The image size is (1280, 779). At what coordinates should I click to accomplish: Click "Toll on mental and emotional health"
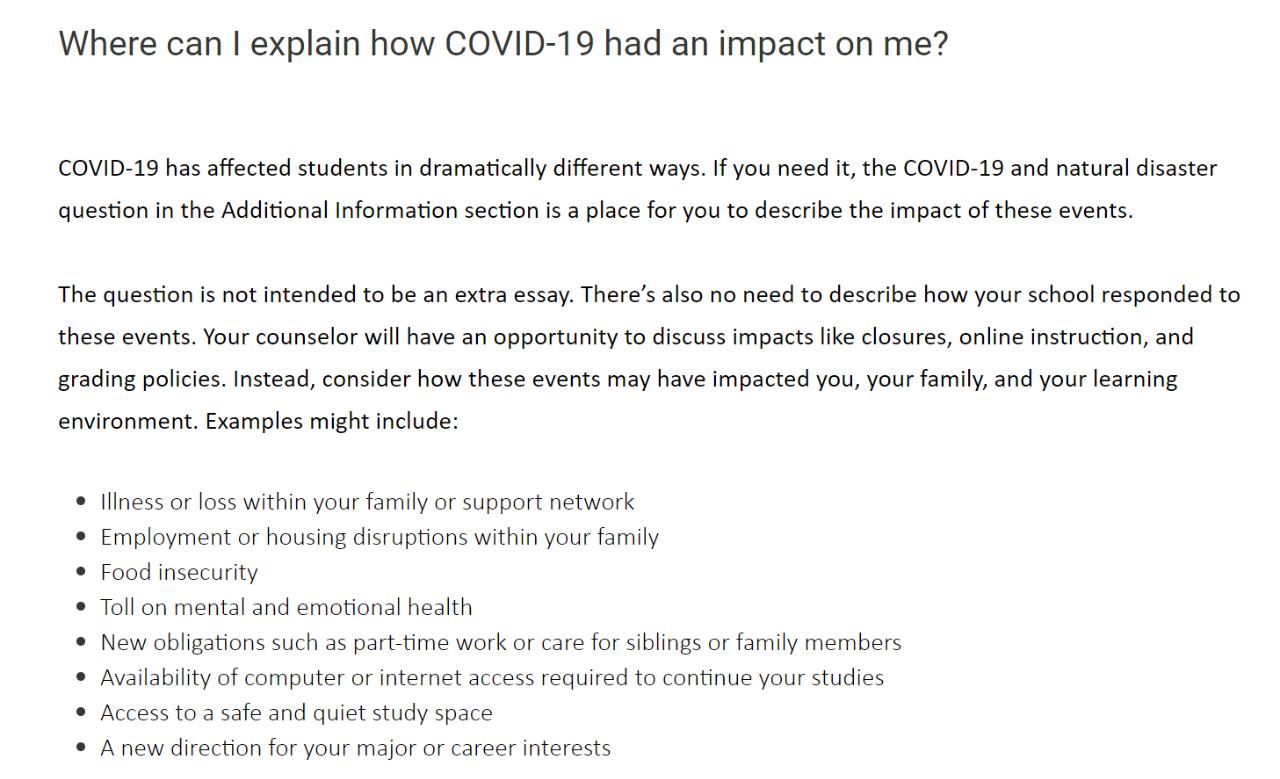(x=286, y=607)
